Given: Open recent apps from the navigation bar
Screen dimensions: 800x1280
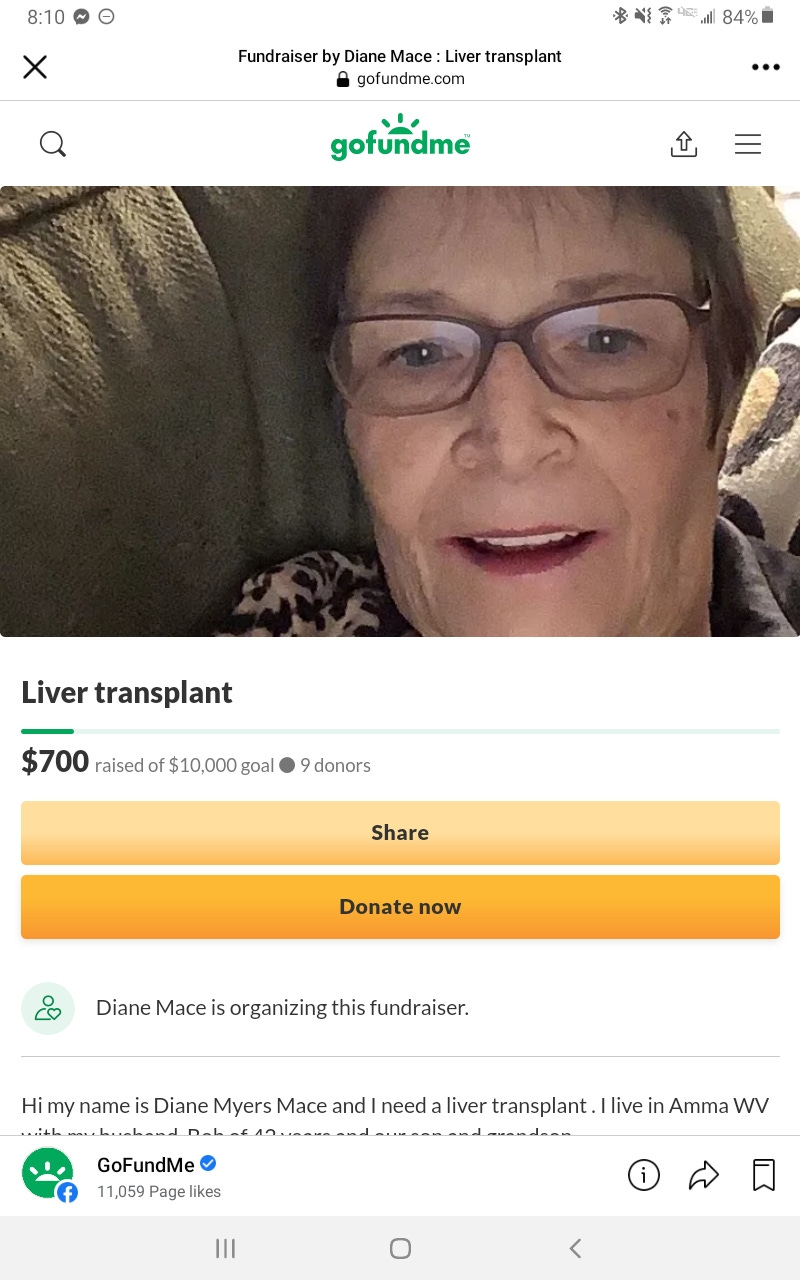Looking at the screenshot, I should point(226,1248).
